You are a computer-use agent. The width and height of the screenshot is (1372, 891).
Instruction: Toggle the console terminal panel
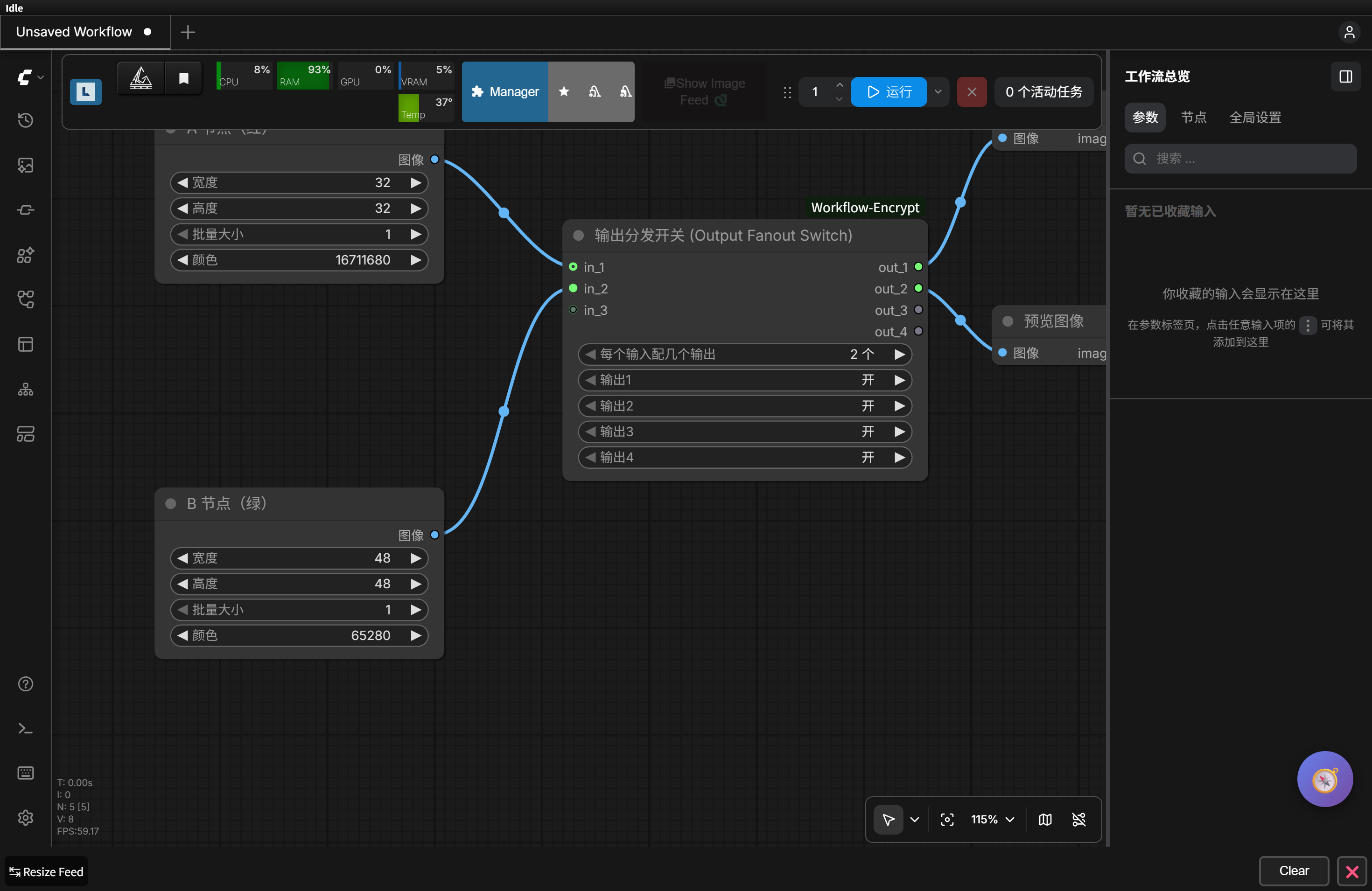(x=25, y=729)
